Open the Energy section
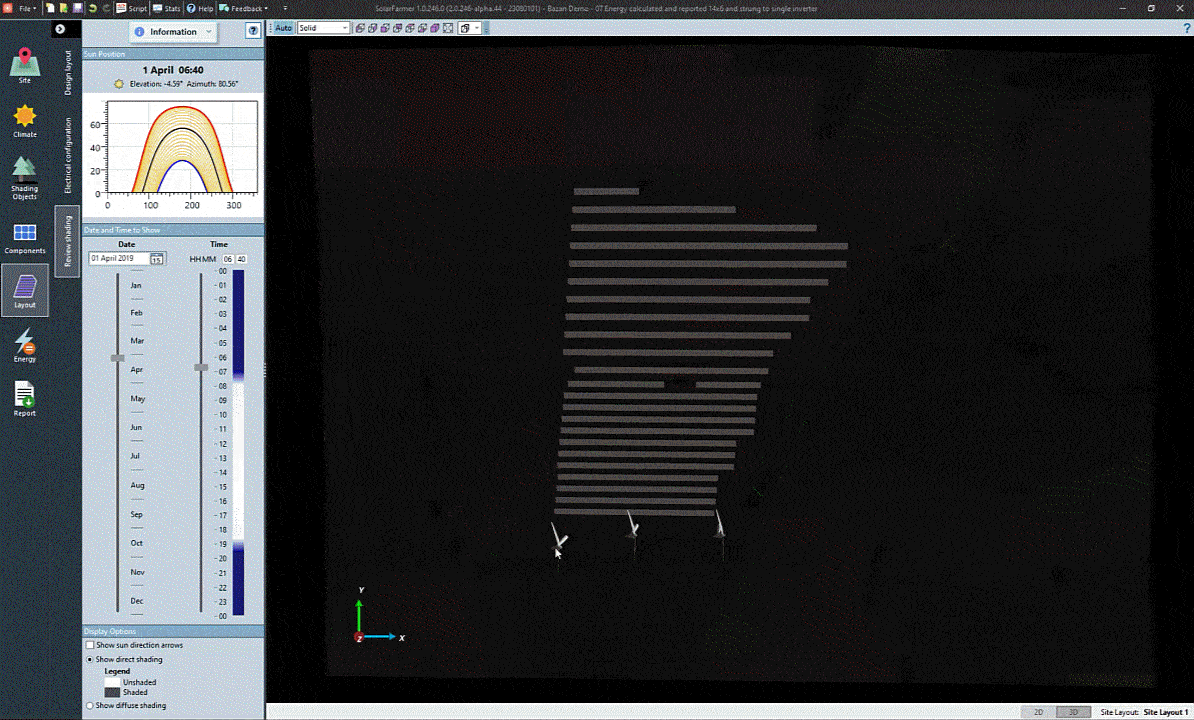The image size is (1194, 720). [25, 346]
